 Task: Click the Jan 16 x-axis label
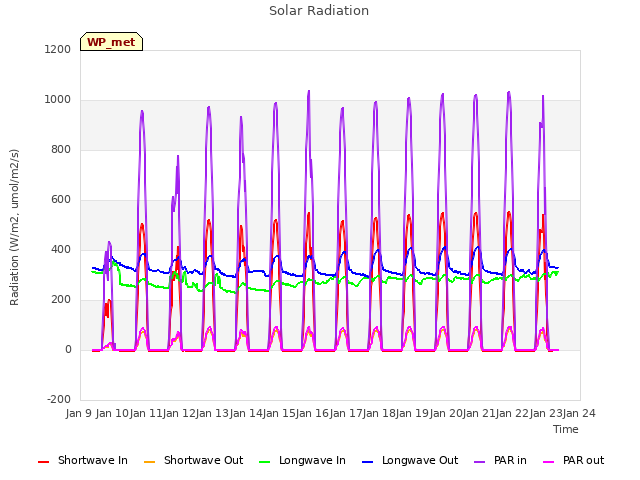click(313, 413)
